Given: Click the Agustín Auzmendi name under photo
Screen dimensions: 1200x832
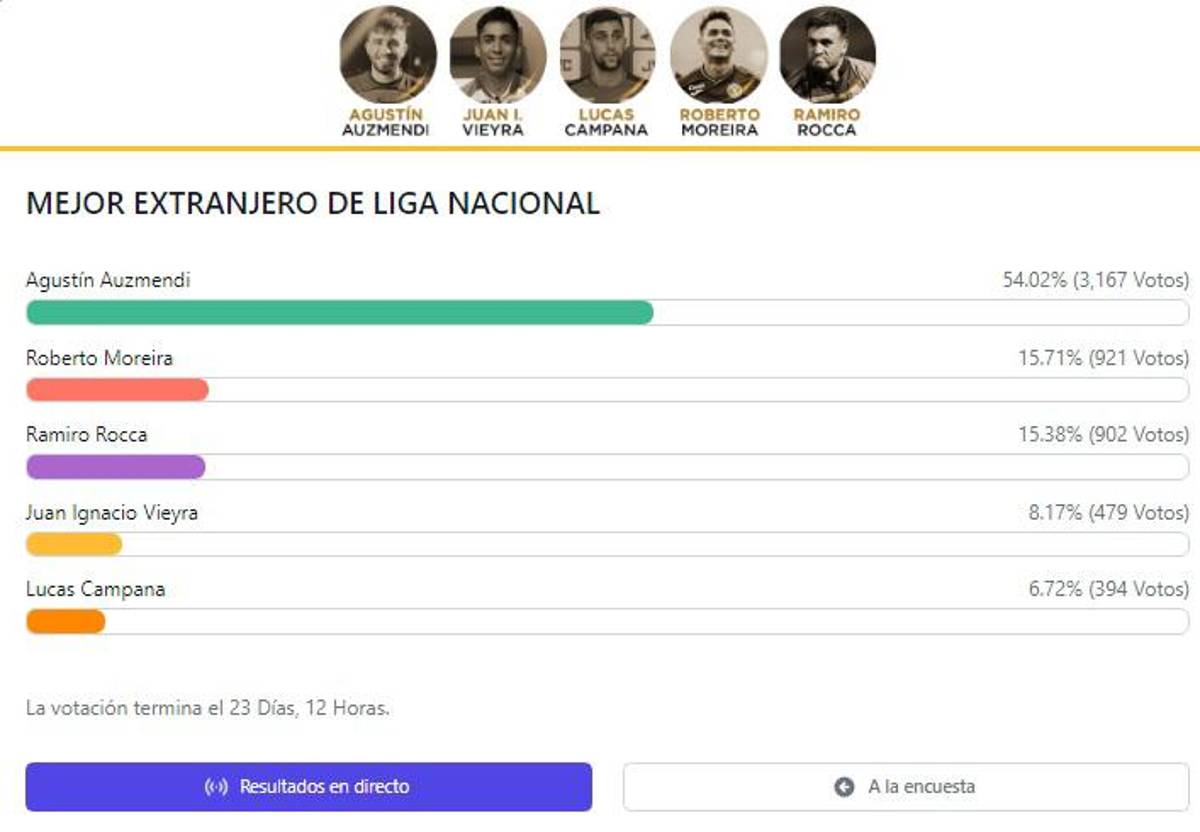Looking at the screenshot, I should click(386, 122).
